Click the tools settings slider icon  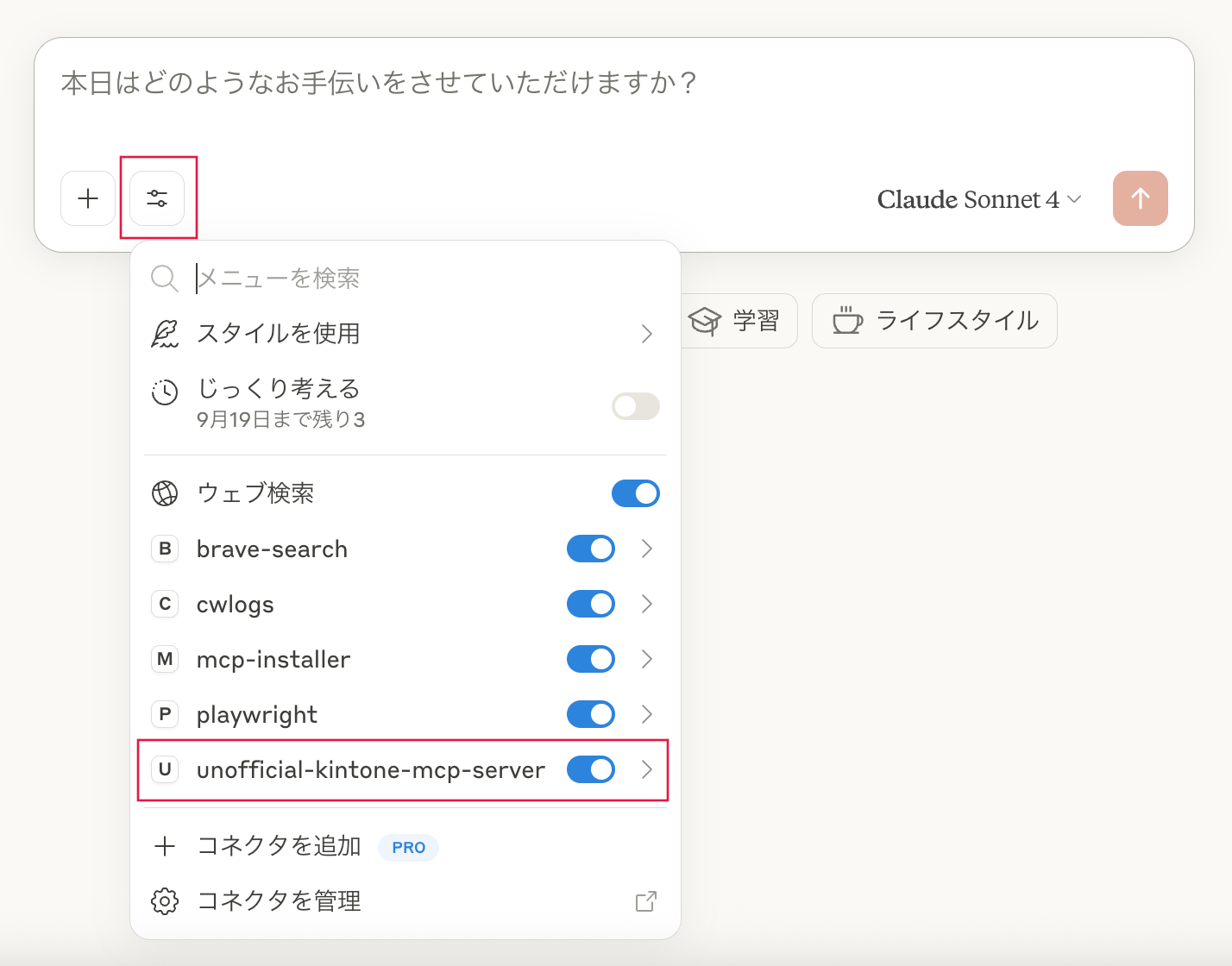pyautogui.click(x=157, y=198)
